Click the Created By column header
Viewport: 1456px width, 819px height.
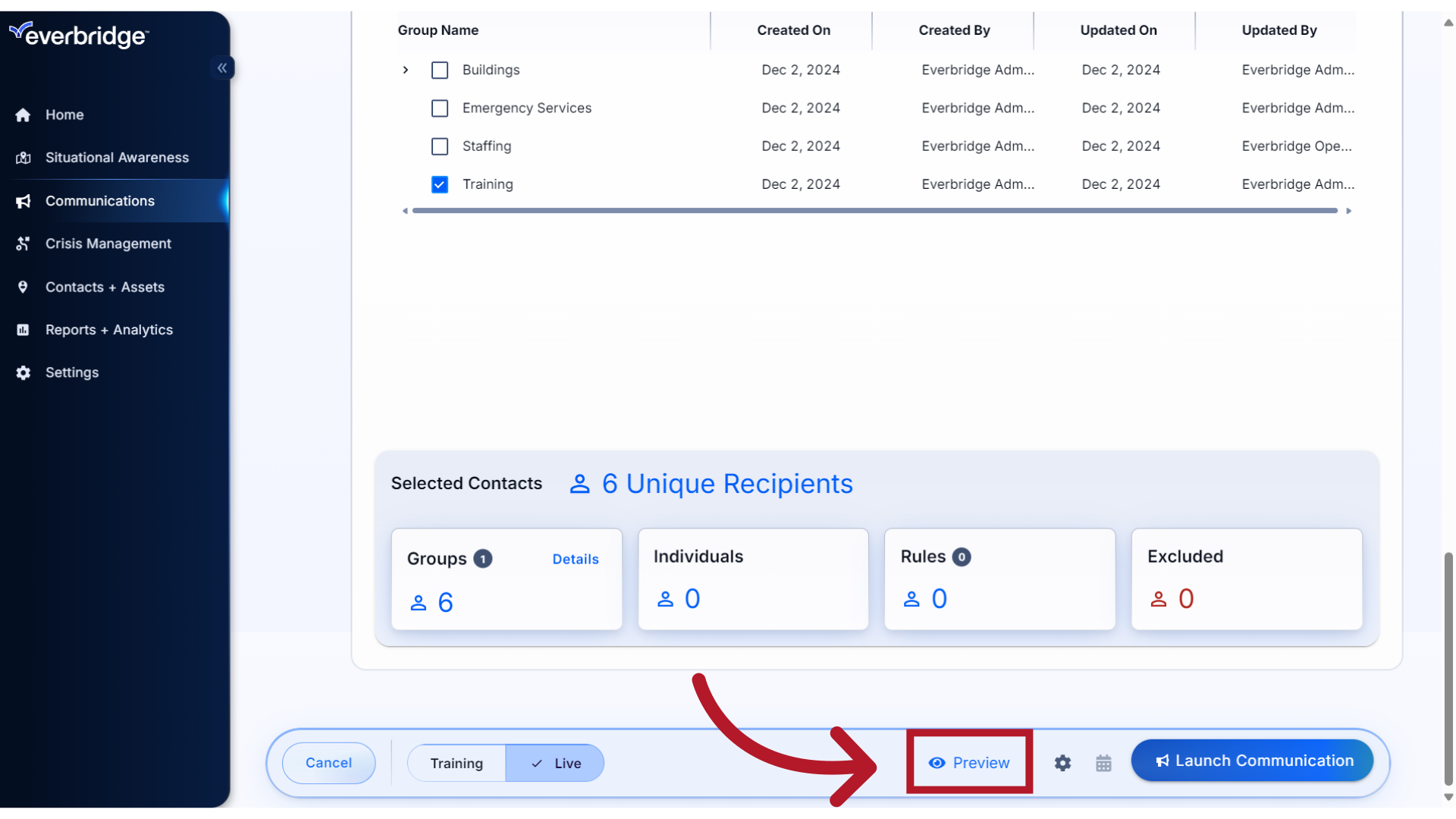point(954,30)
